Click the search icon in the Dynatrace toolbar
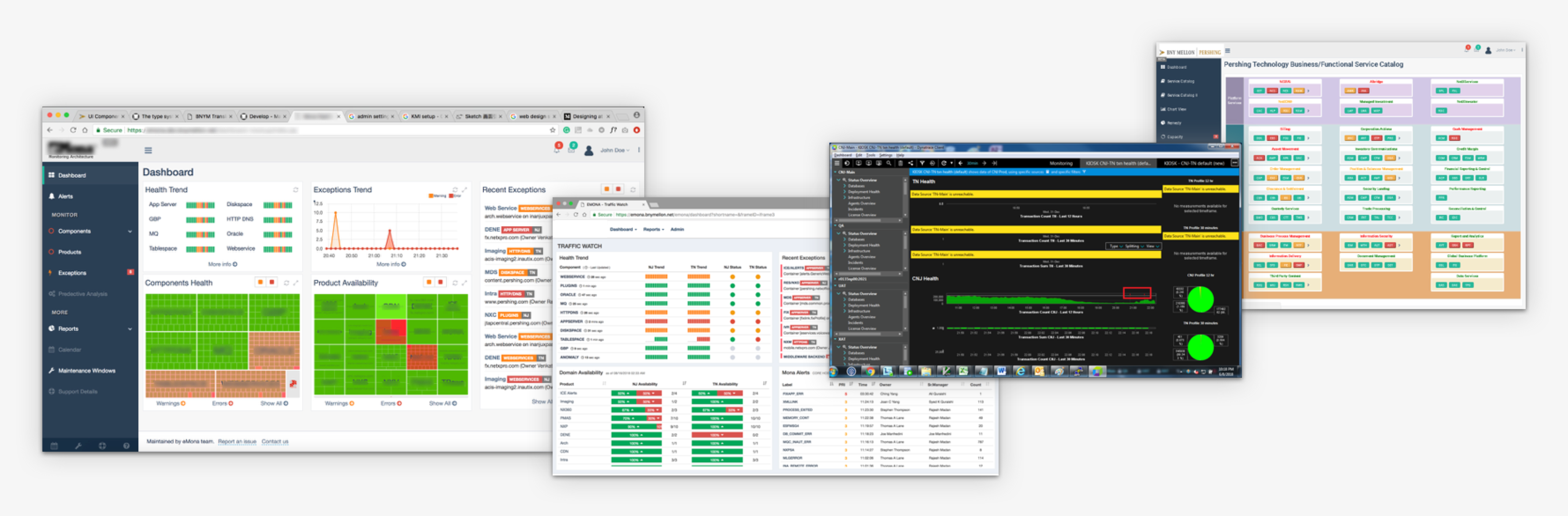Image resolution: width=1568 pixels, height=516 pixels. [889, 163]
